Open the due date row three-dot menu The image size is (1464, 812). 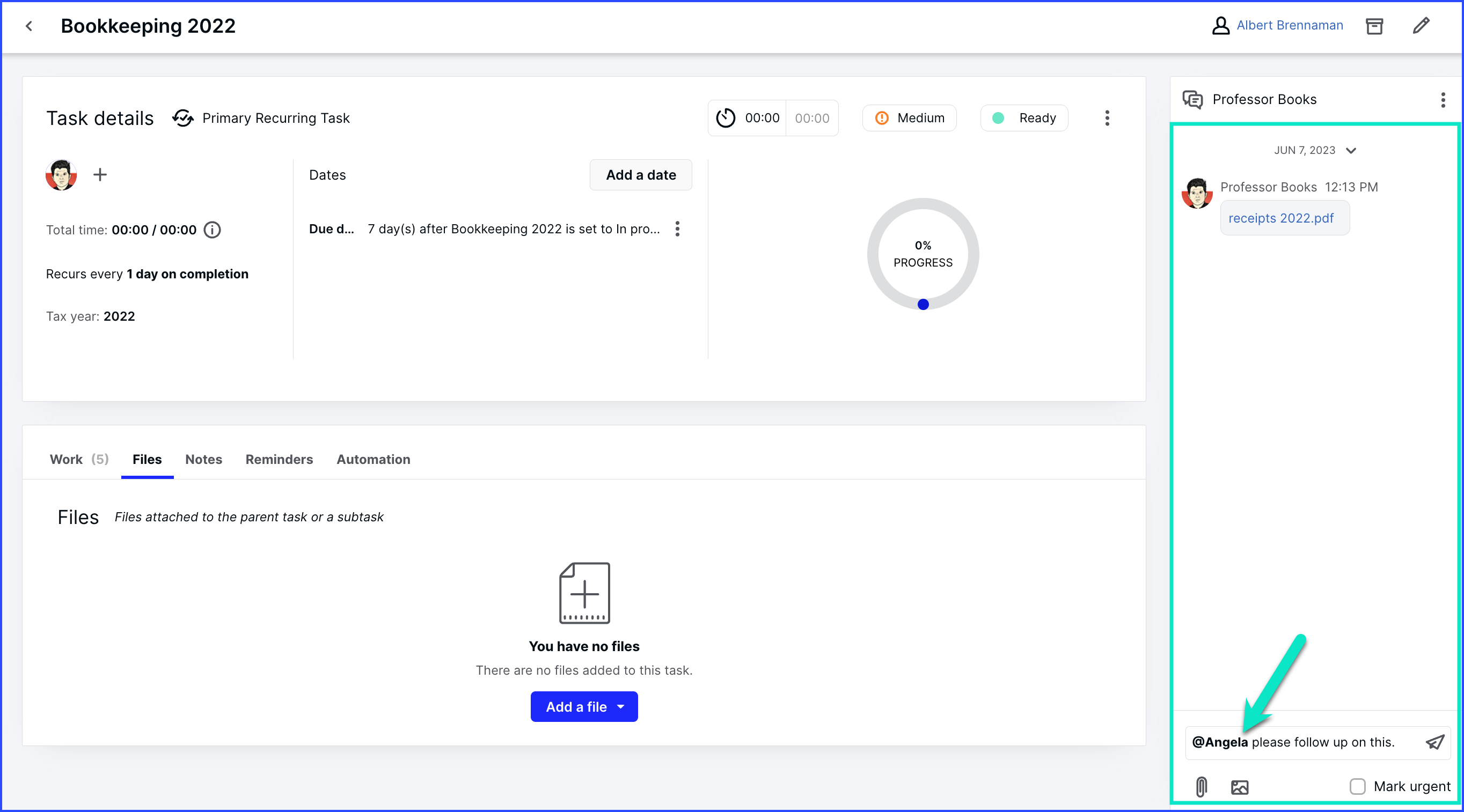point(677,229)
